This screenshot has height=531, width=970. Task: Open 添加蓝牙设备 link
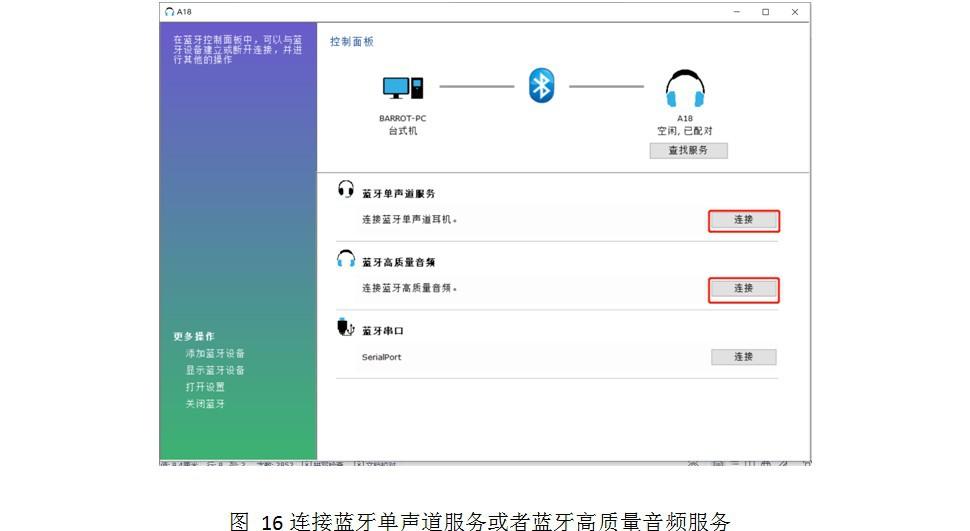215,354
